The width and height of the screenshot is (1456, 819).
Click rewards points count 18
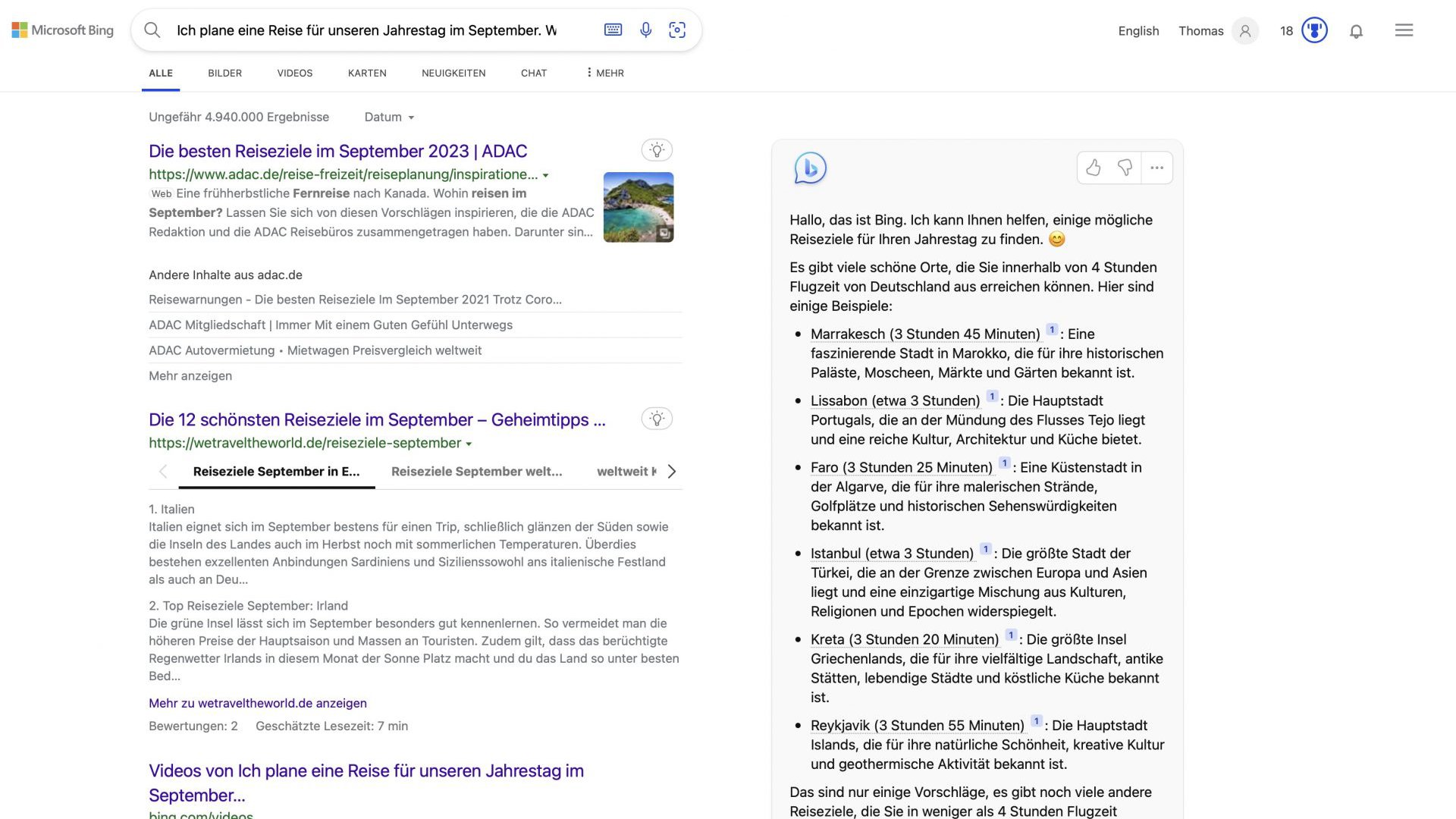pyautogui.click(x=1286, y=31)
